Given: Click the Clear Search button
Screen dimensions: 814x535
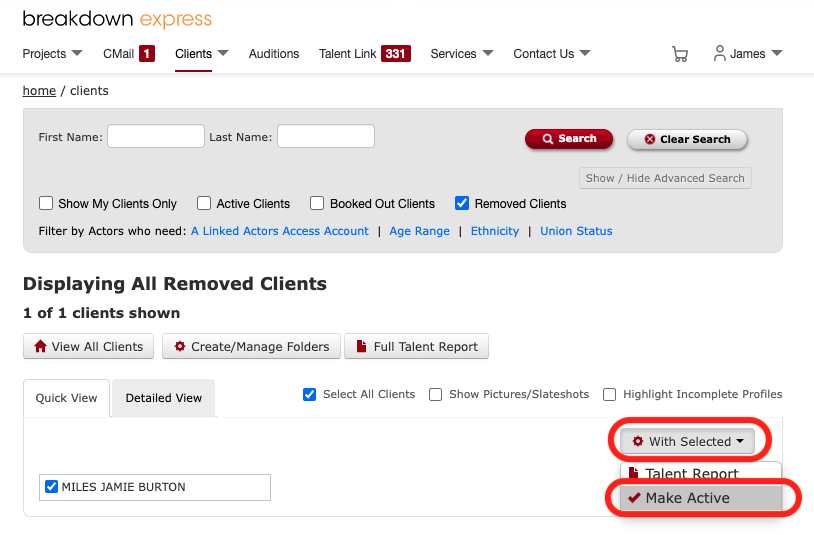Looking at the screenshot, I should [687, 139].
